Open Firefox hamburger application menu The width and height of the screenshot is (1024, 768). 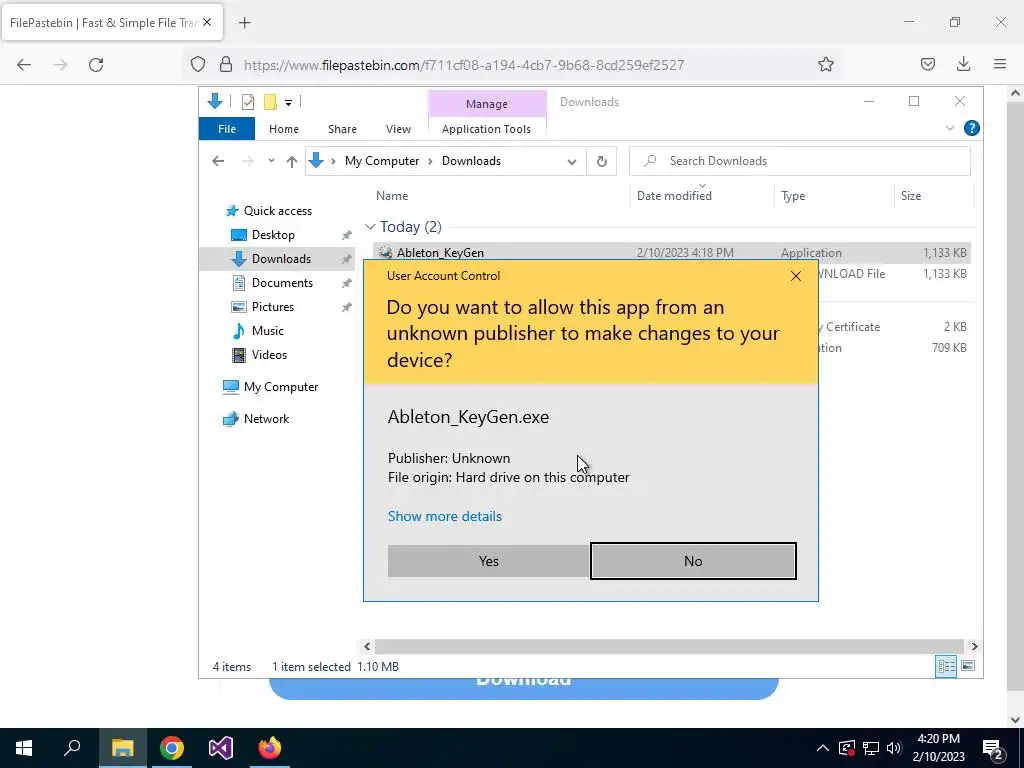tap(1000, 64)
